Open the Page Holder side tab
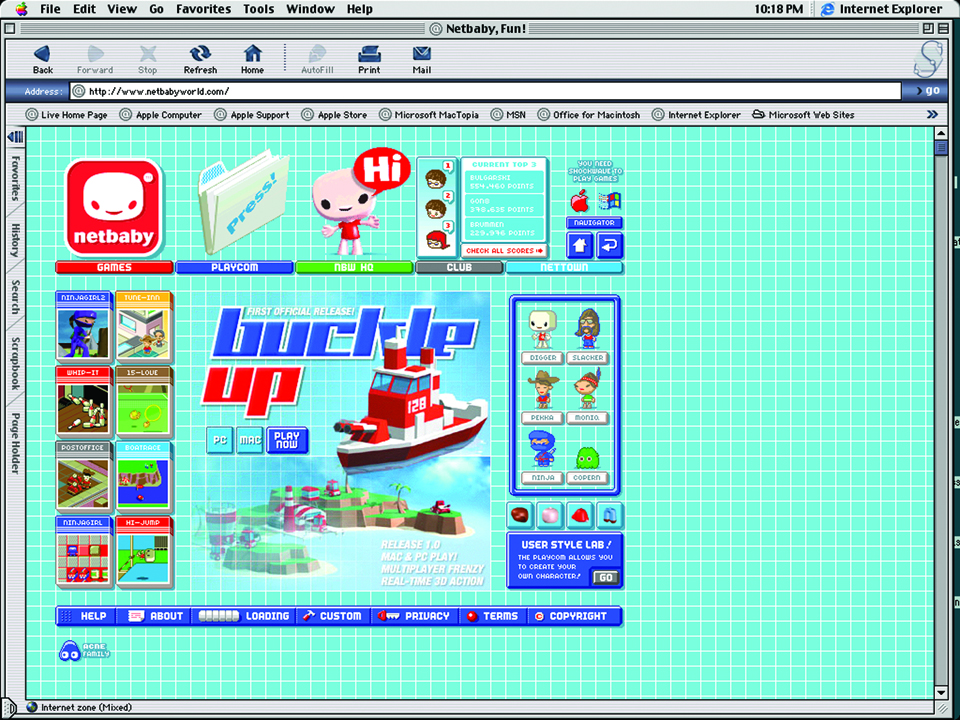 [x=15, y=443]
